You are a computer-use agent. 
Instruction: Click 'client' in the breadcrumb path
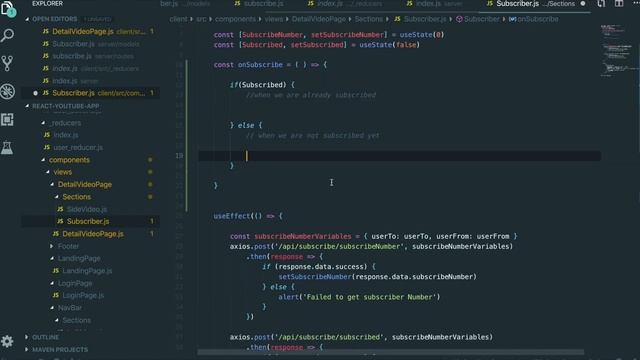(178, 19)
